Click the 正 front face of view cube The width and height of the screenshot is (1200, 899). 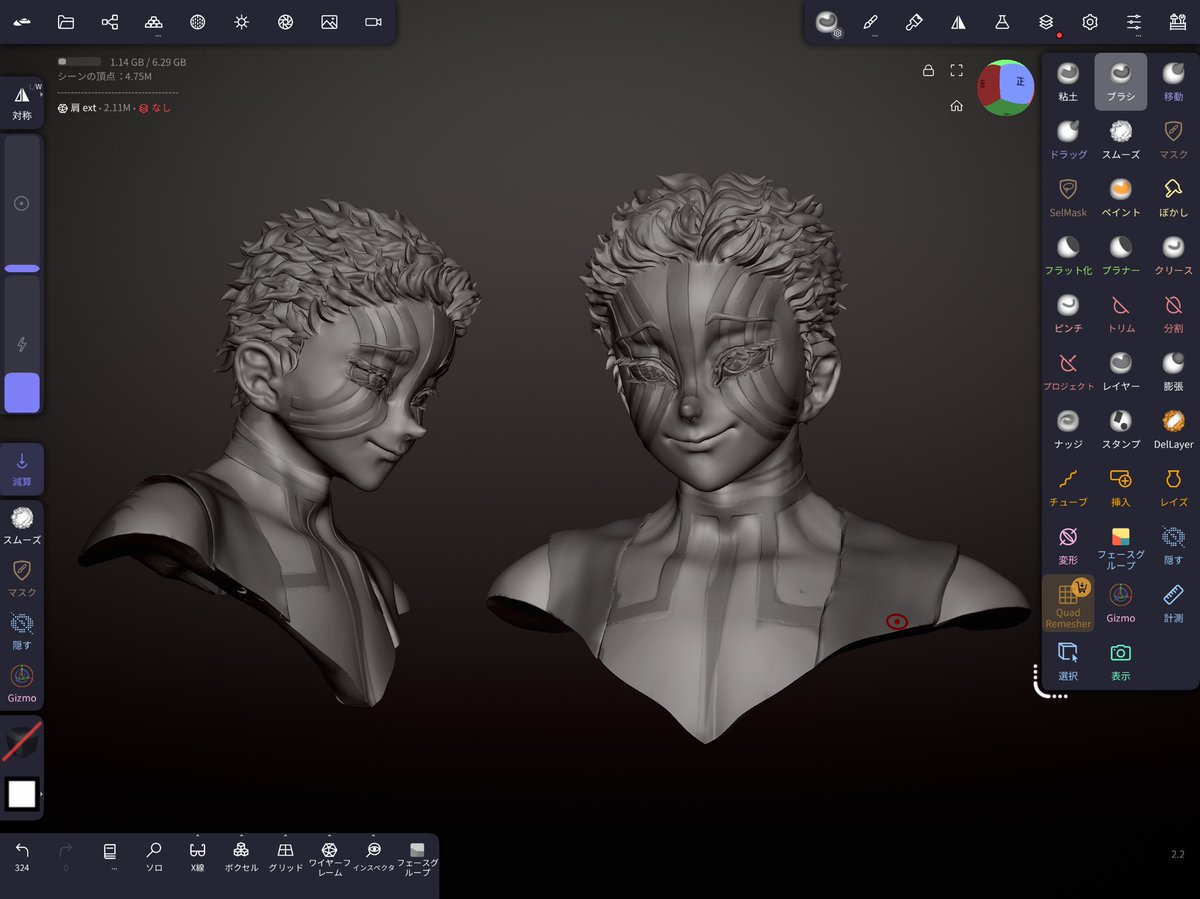click(1019, 83)
